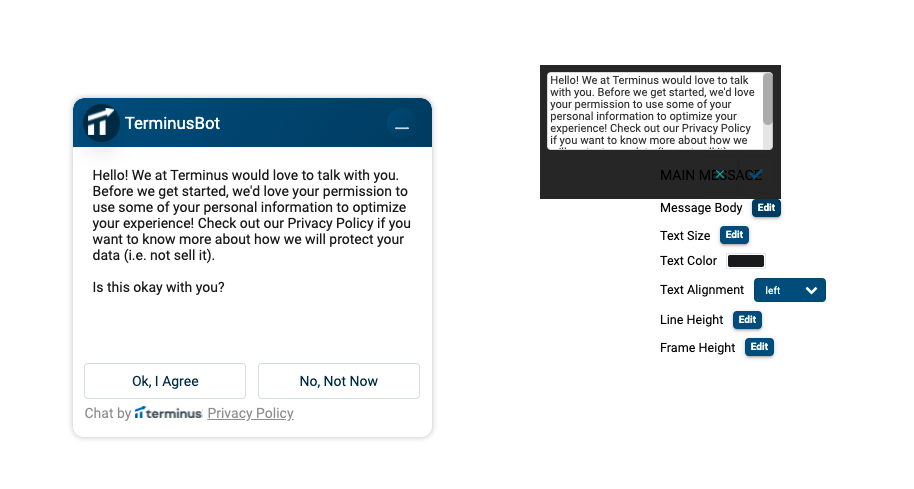Click Edit next to Message Body

pos(766,207)
